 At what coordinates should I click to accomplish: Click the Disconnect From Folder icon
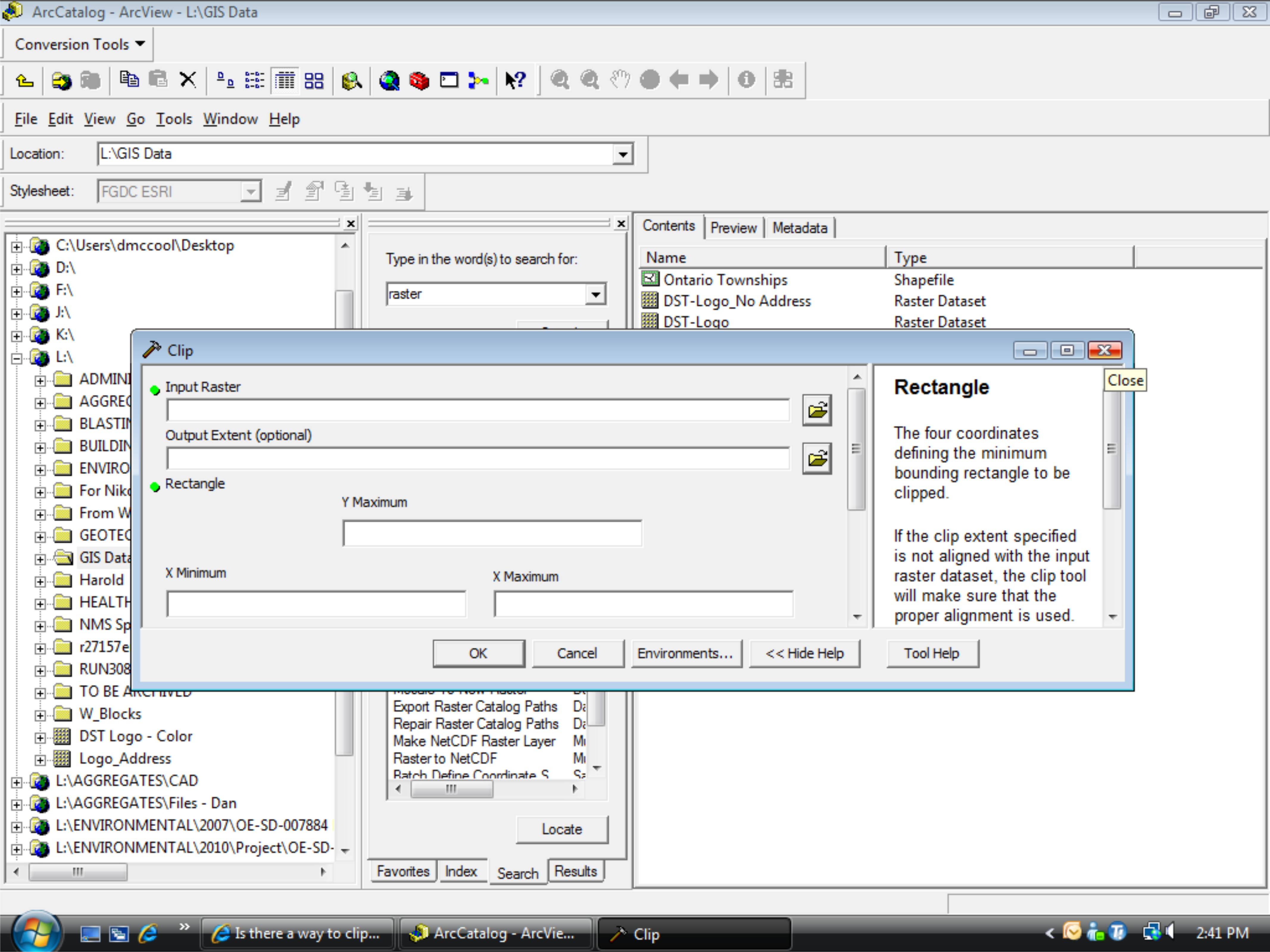point(90,80)
